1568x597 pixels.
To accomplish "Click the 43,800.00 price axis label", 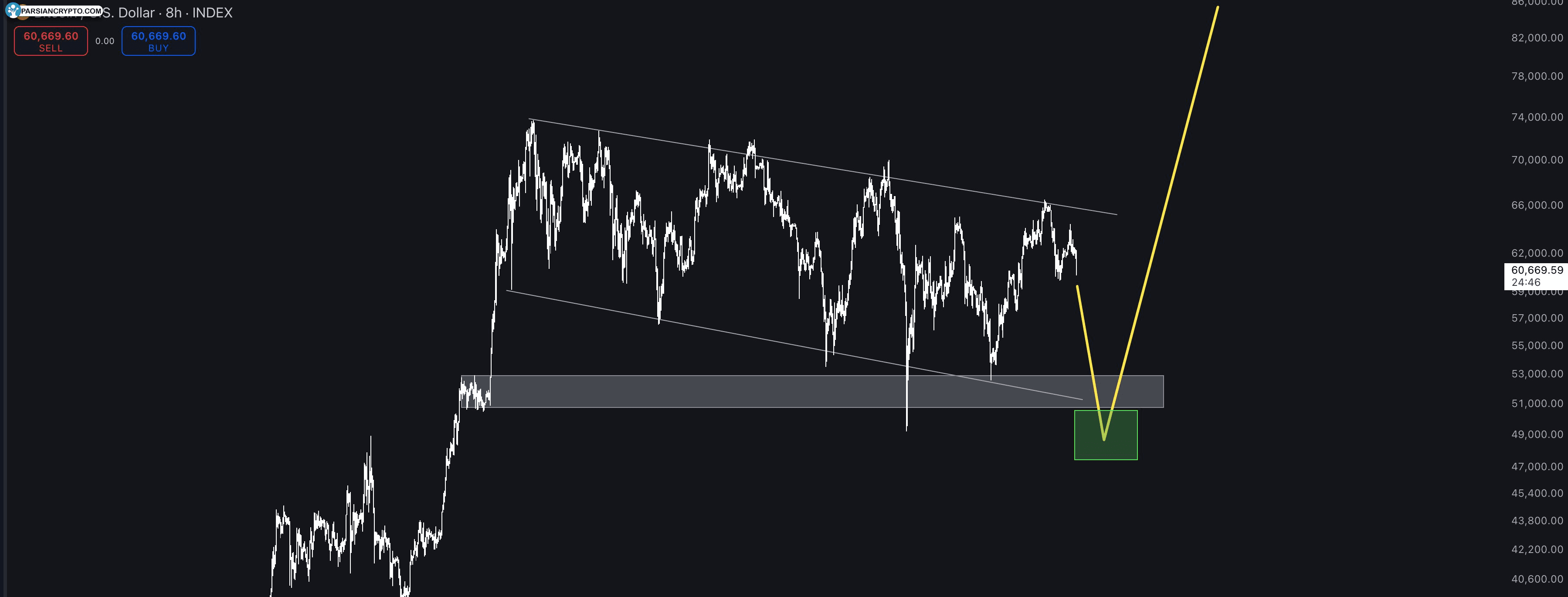I will (1537, 521).
